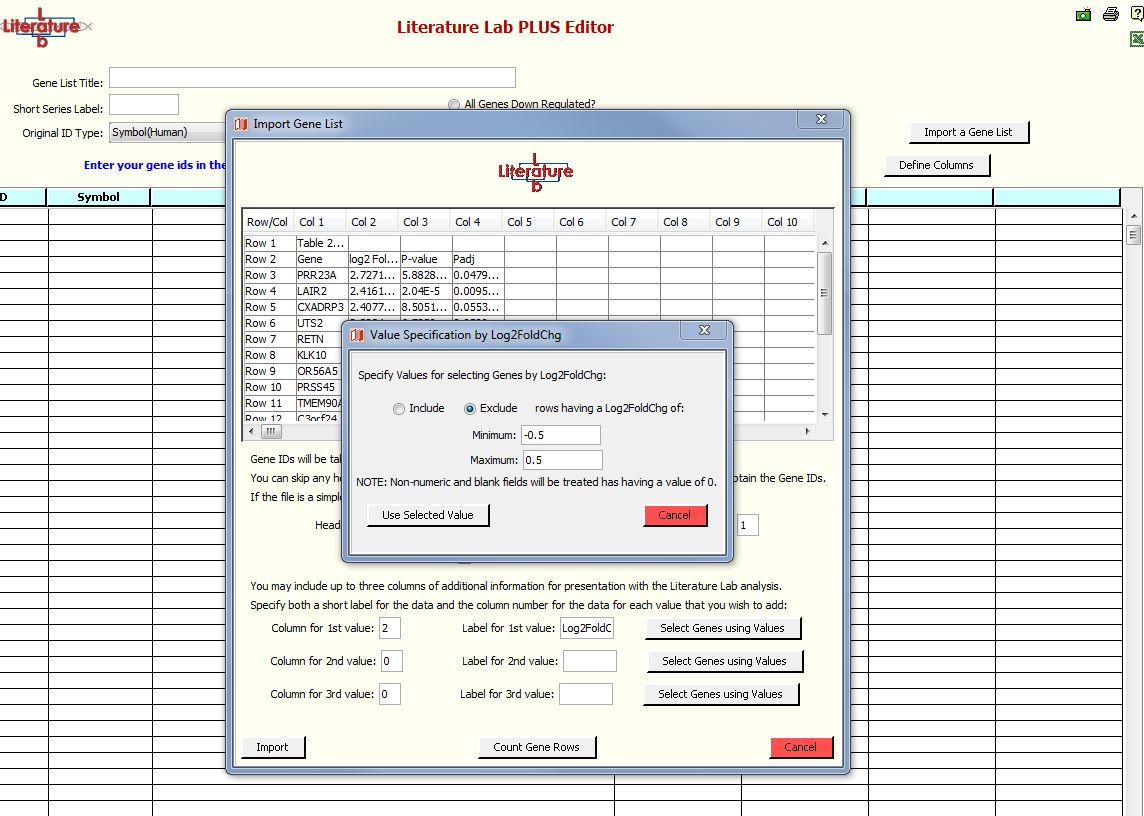Select the Exclude radio button
The width and height of the screenshot is (1144, 816).
(470, 409)
